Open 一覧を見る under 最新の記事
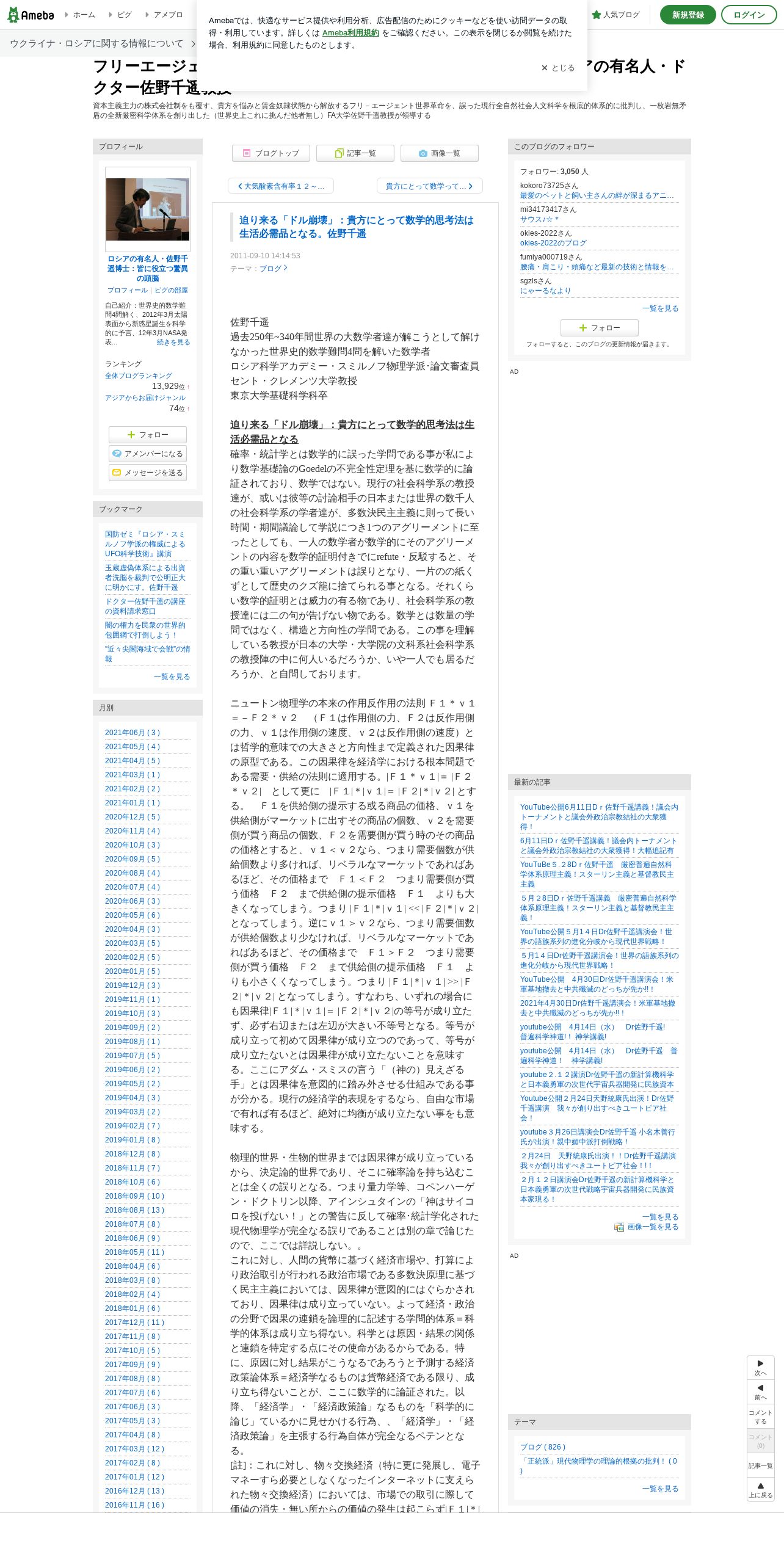 click(x=661, y=1217)
